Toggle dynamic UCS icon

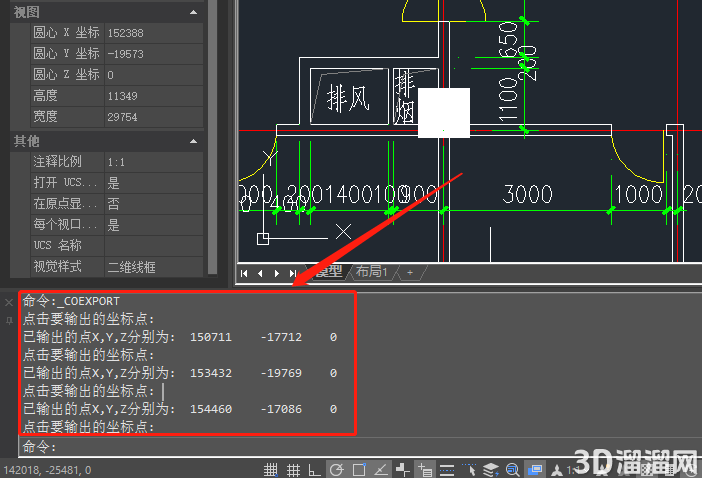pos(402,470)
